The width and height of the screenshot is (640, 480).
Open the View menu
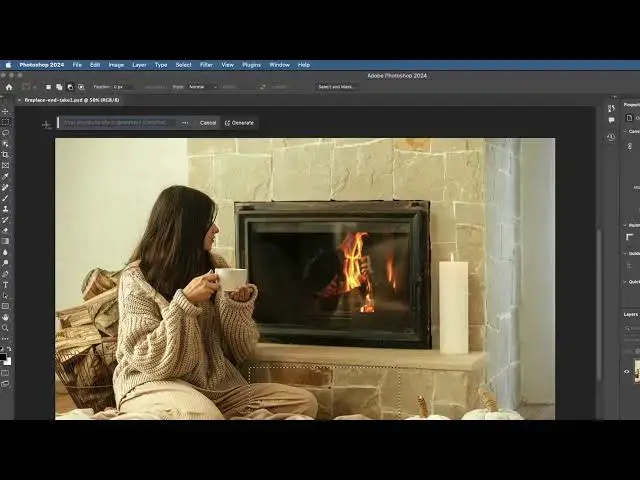(x=228, y=65)
